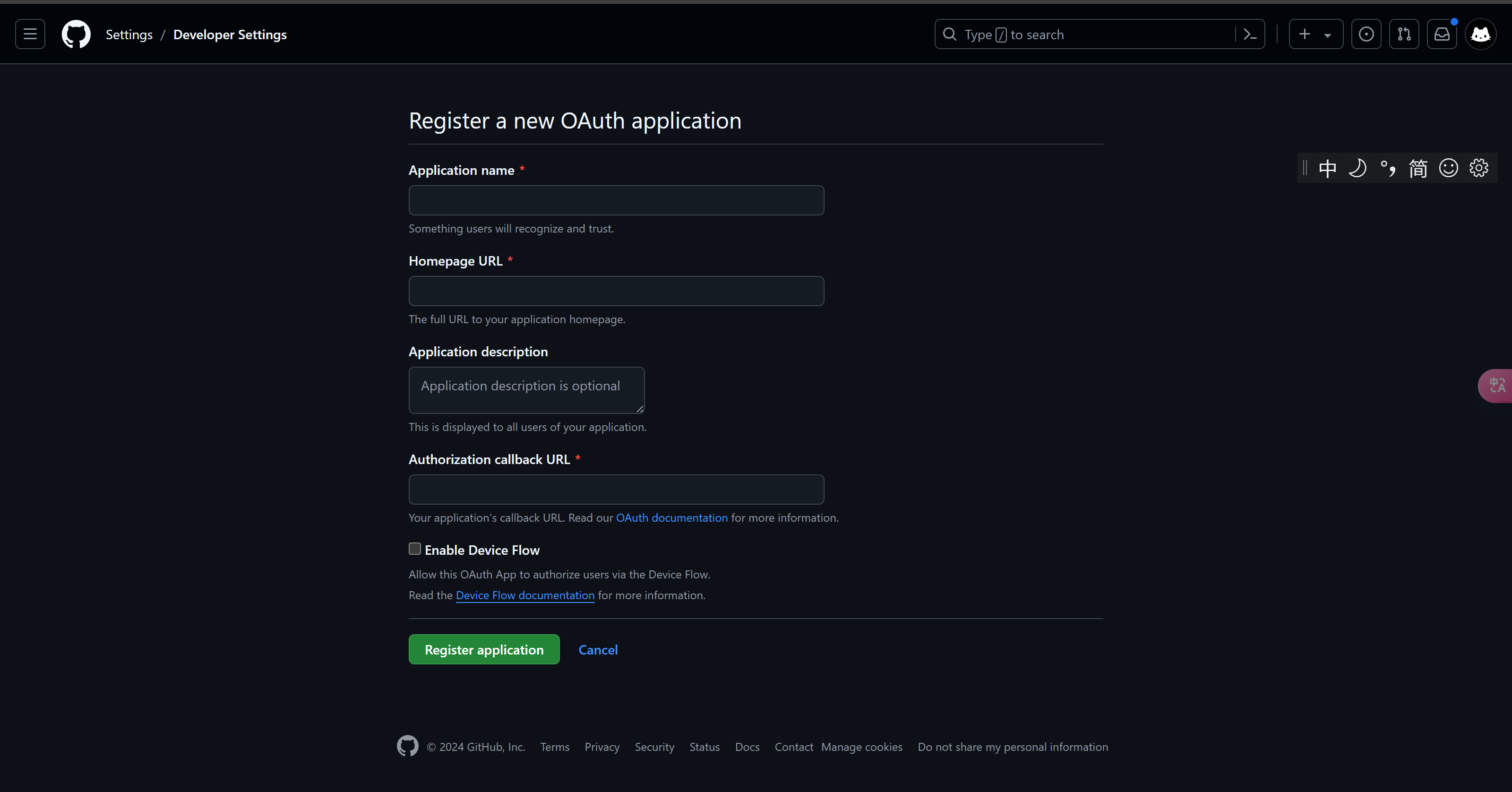Click the Cancel link
Screen dimensions: 1512x792
coord(598,649)
